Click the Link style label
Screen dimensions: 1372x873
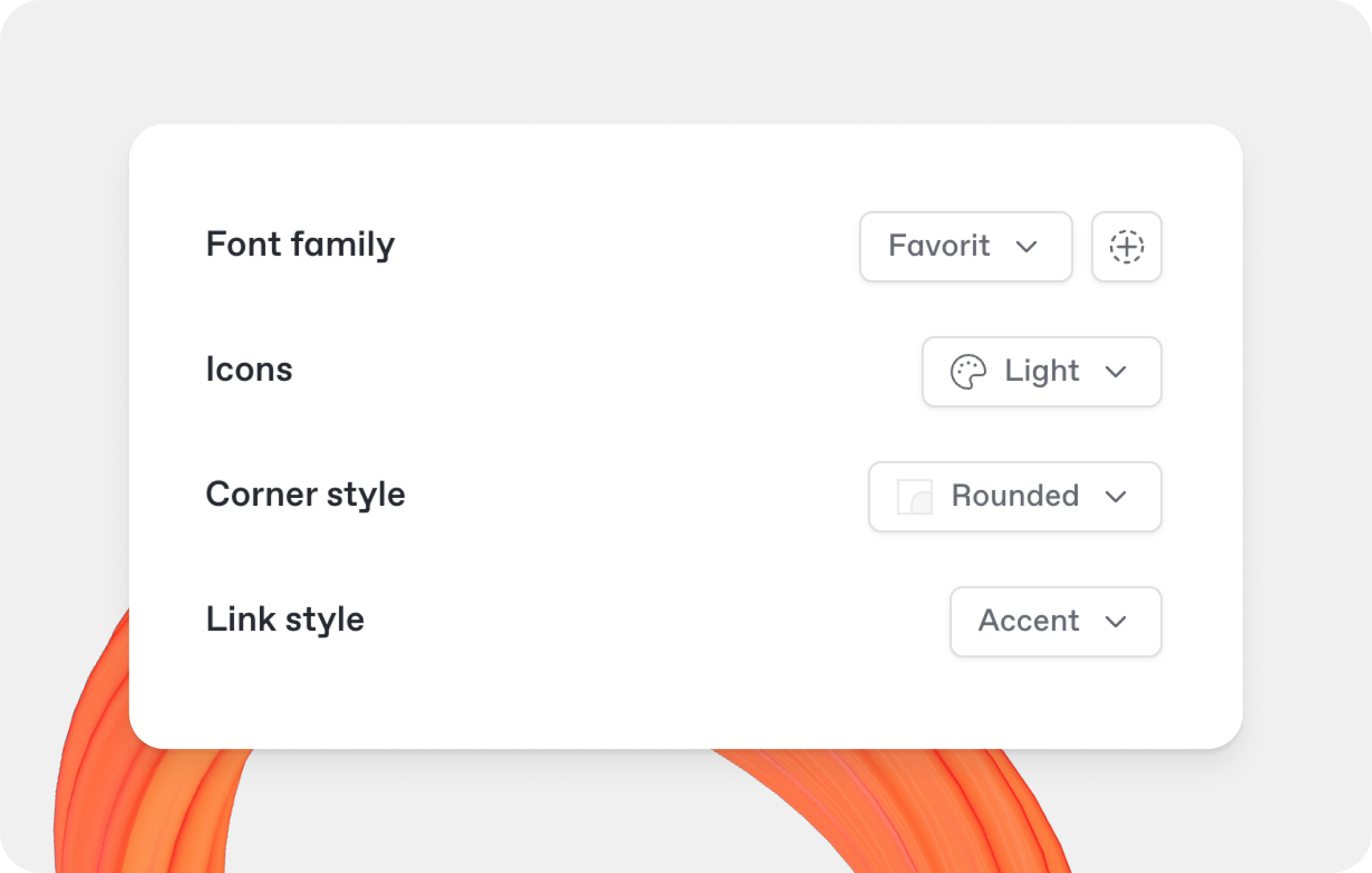(x=284, y=619)
